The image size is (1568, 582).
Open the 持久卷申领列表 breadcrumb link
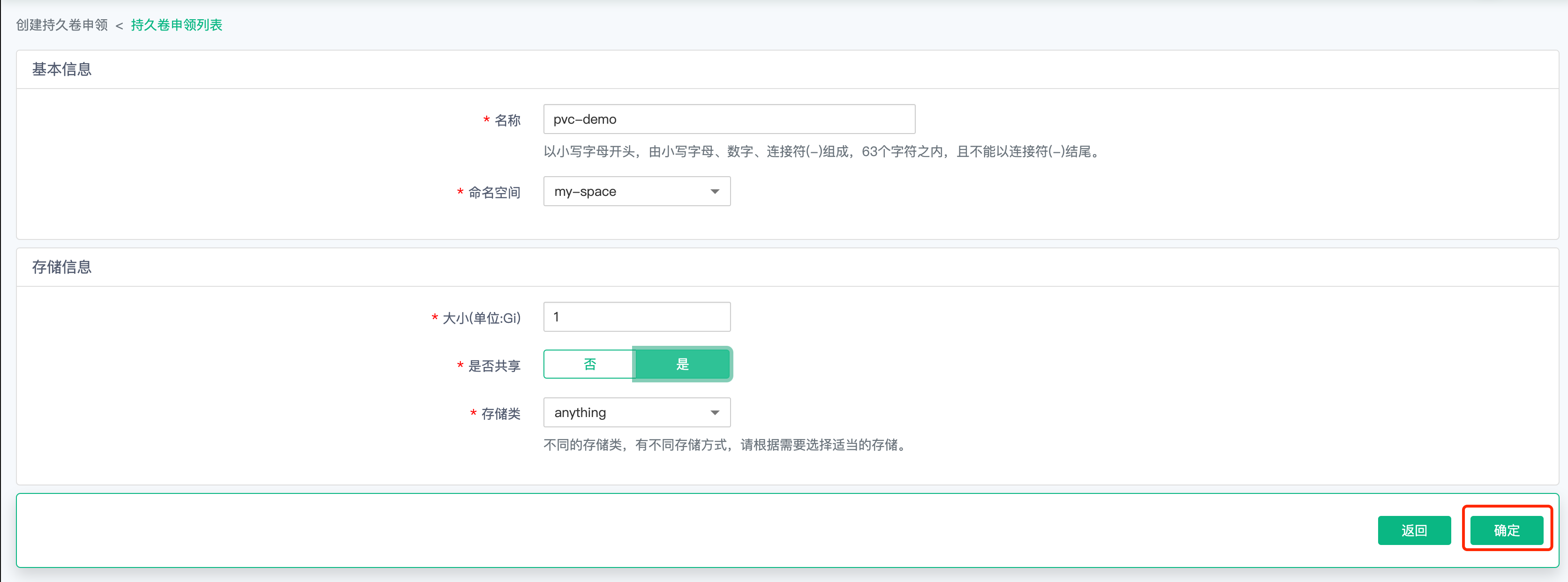pos(176,25)
